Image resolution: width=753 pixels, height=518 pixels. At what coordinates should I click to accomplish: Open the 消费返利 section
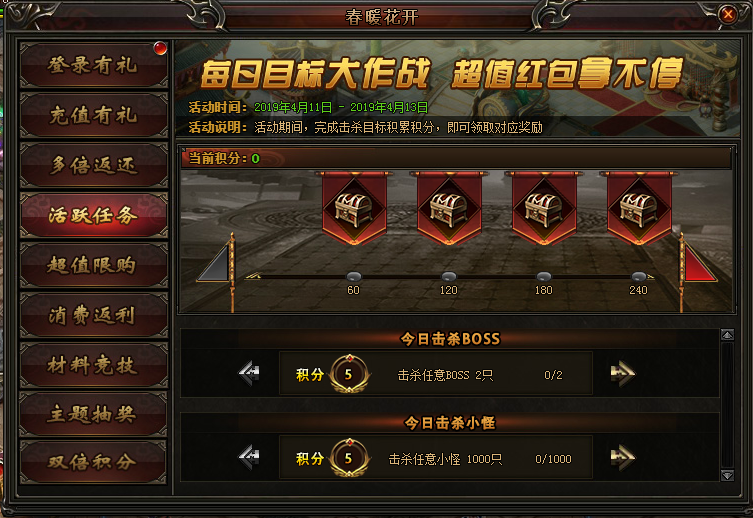click(x=94, y=315)
